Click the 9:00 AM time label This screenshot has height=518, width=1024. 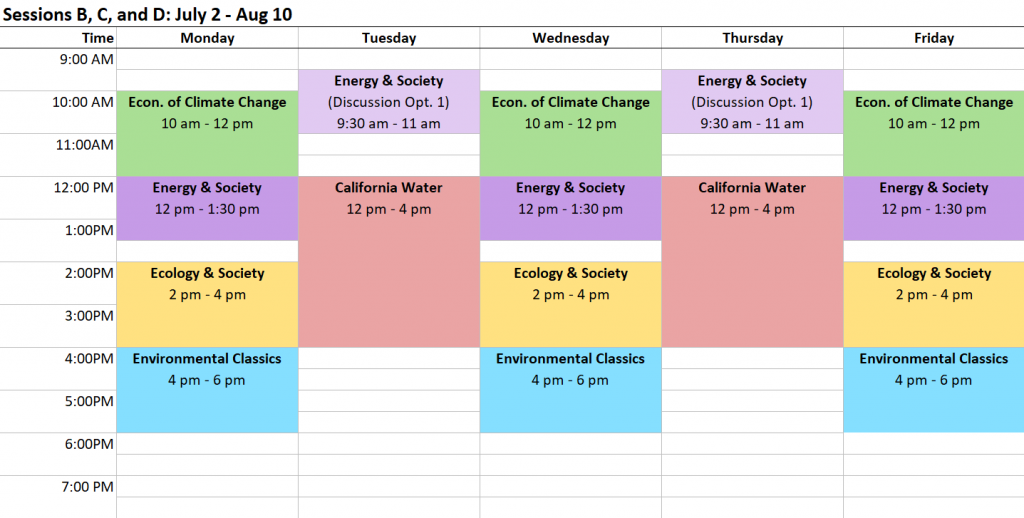(x=87, y=59)
